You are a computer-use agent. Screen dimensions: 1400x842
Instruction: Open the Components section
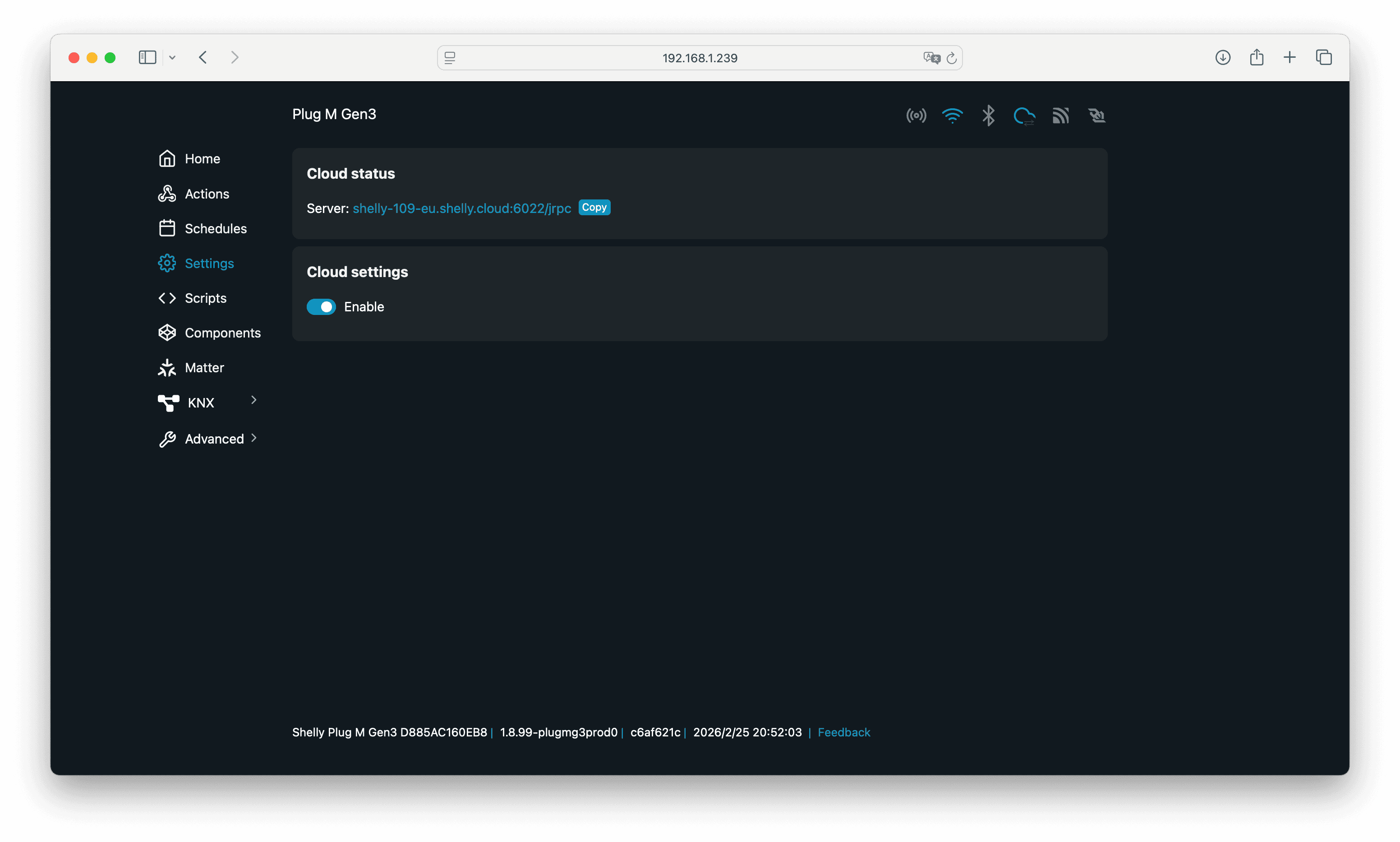click(x=222, y=333)
